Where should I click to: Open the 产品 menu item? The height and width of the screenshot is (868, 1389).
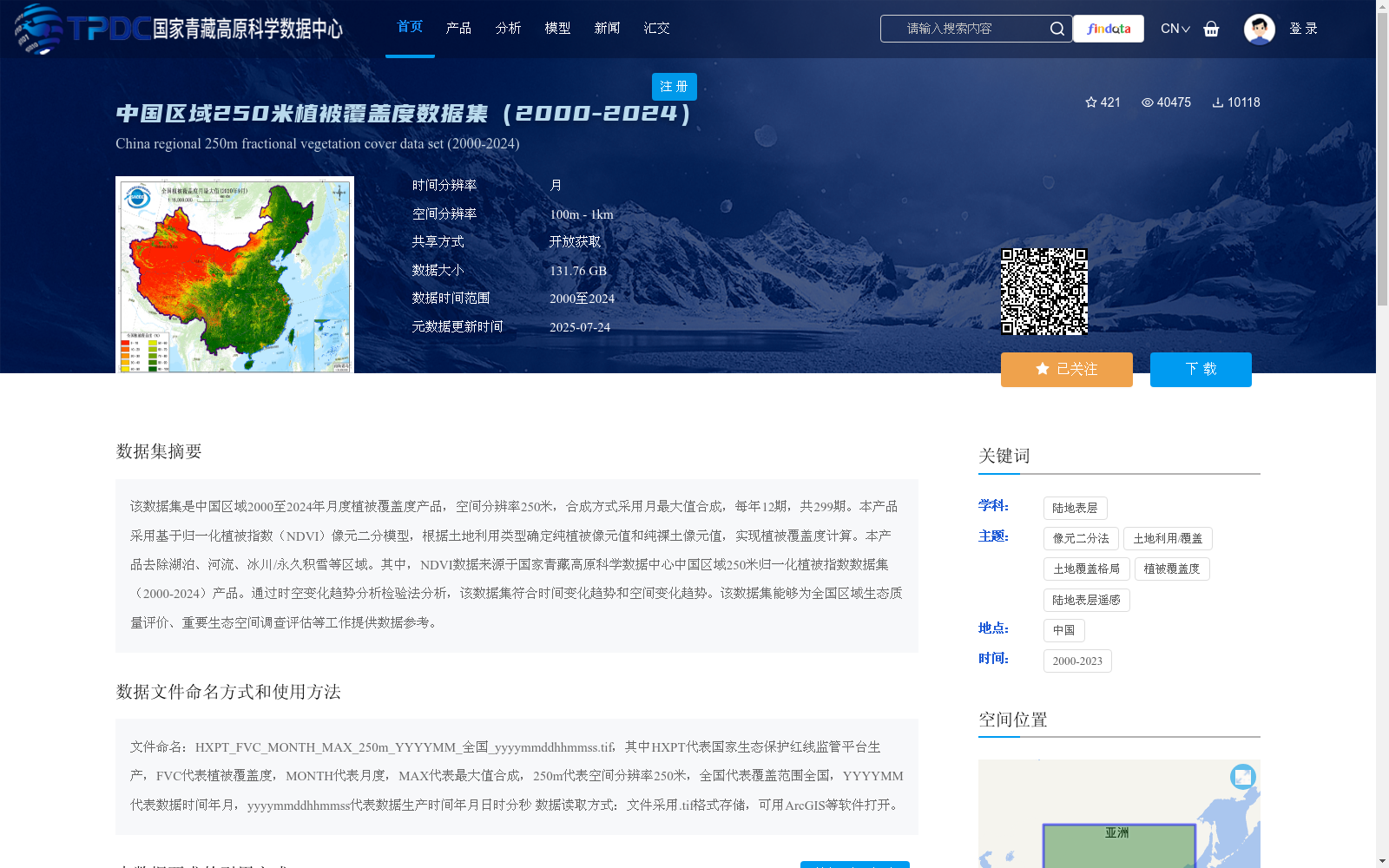tap(458, 28)
